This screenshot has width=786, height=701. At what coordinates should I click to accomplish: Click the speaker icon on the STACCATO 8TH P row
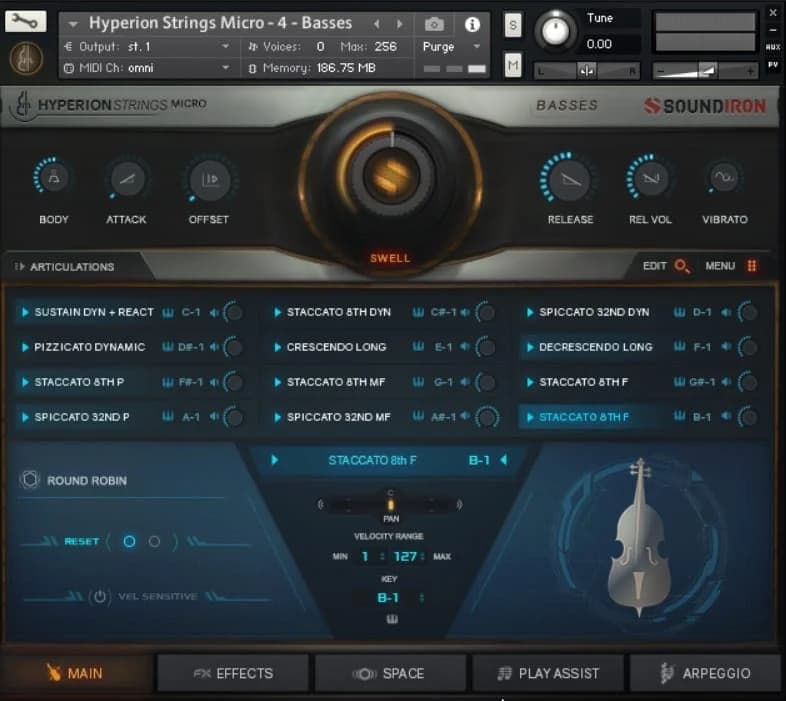tap(214, 382)
